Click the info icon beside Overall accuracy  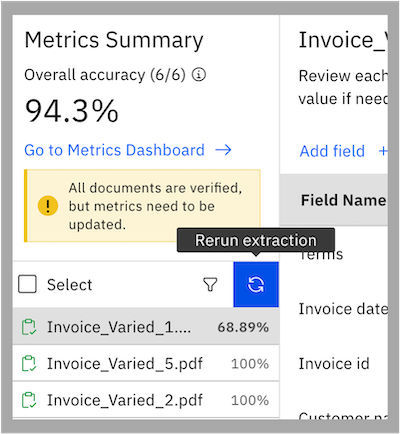199,74
